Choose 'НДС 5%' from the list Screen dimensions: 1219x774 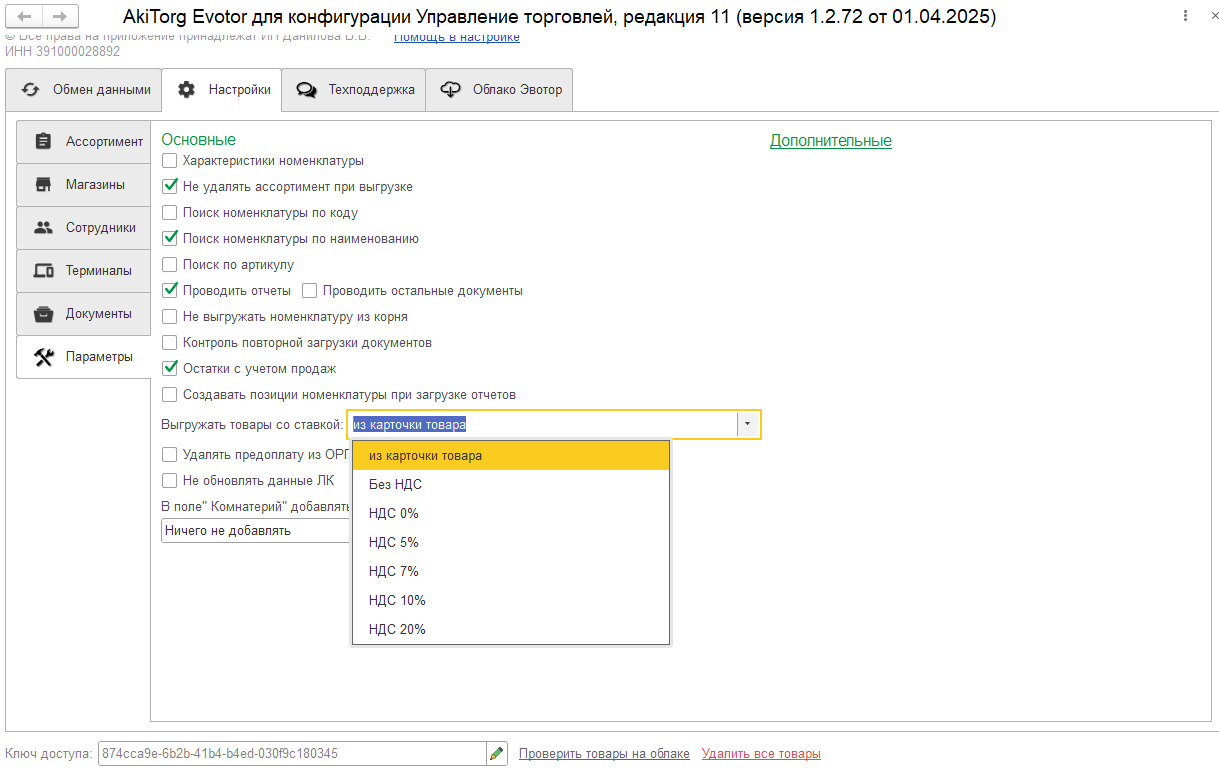[x=511, y=543]
